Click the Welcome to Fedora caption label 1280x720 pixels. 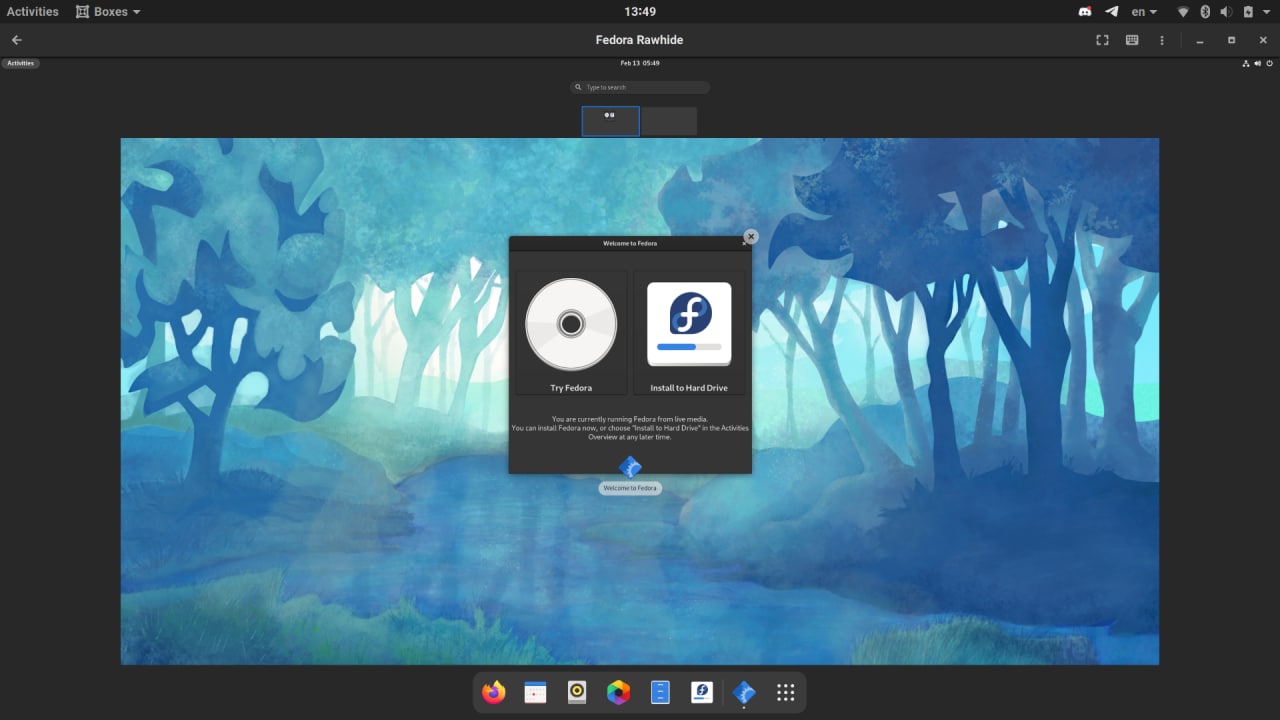point(630,488)
